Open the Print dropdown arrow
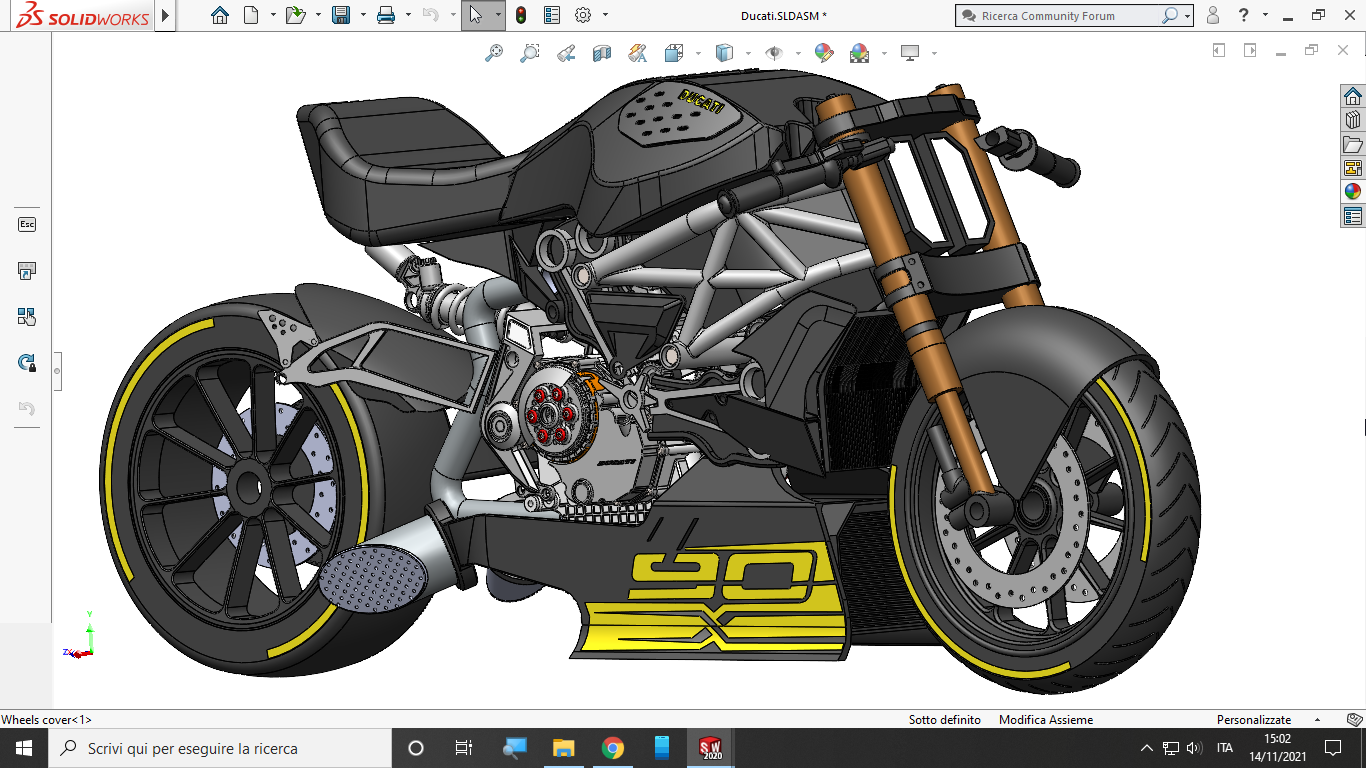Image resolution: width=1366 pixels, height=768 pixels. pyautogui.click(x=408, y=15)
